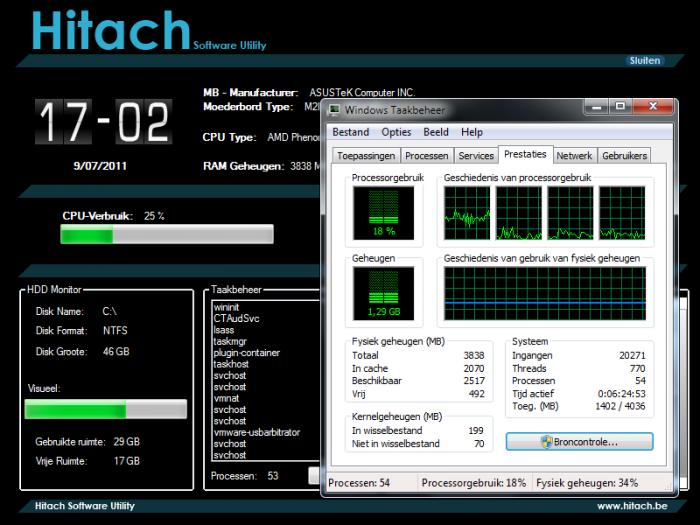The width and height of the screenshot is (700, 525).
Task: Click the ASUSTeK Computer INC. value
Action: coord(362,93)
